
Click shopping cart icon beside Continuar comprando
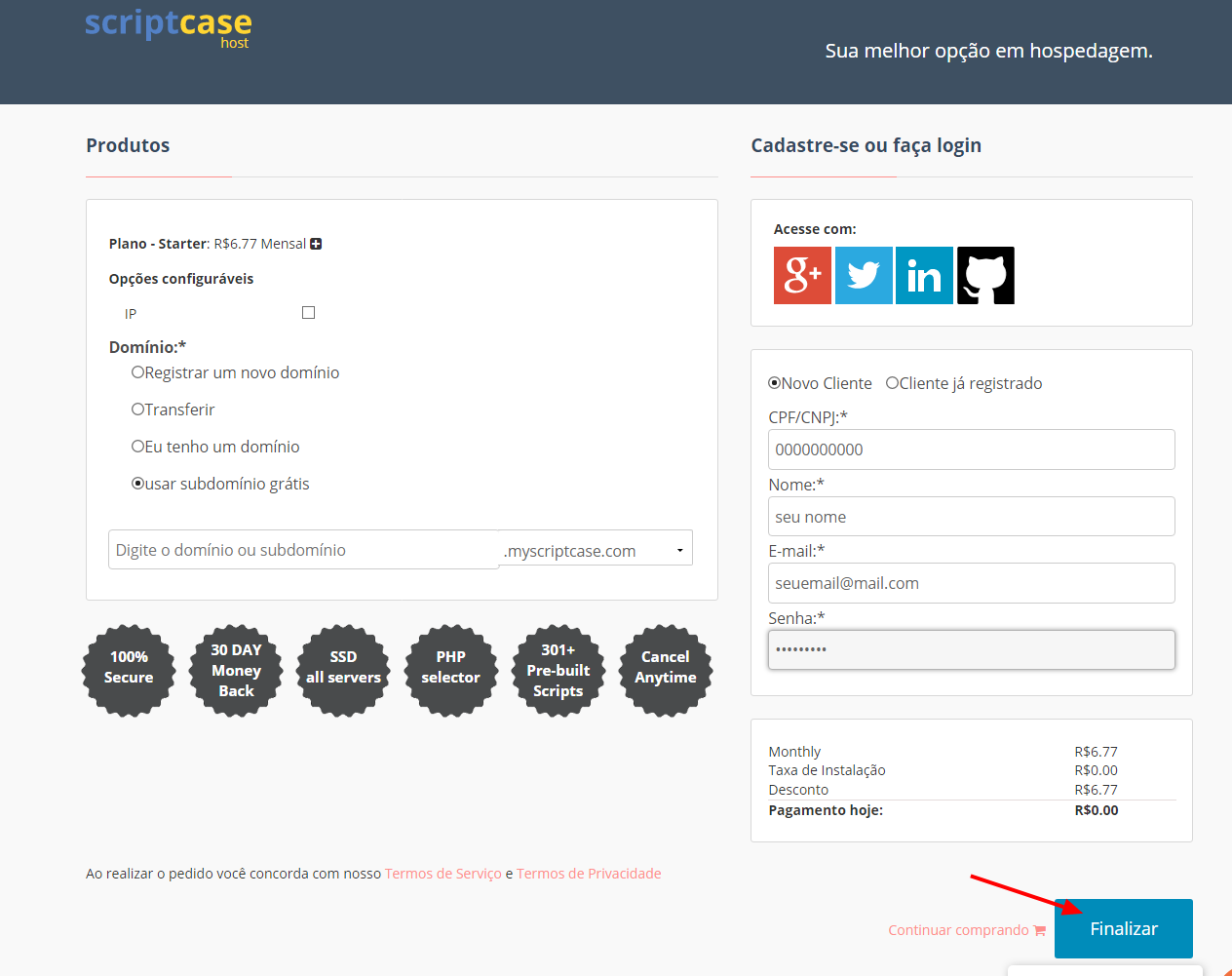(1039, 930)
